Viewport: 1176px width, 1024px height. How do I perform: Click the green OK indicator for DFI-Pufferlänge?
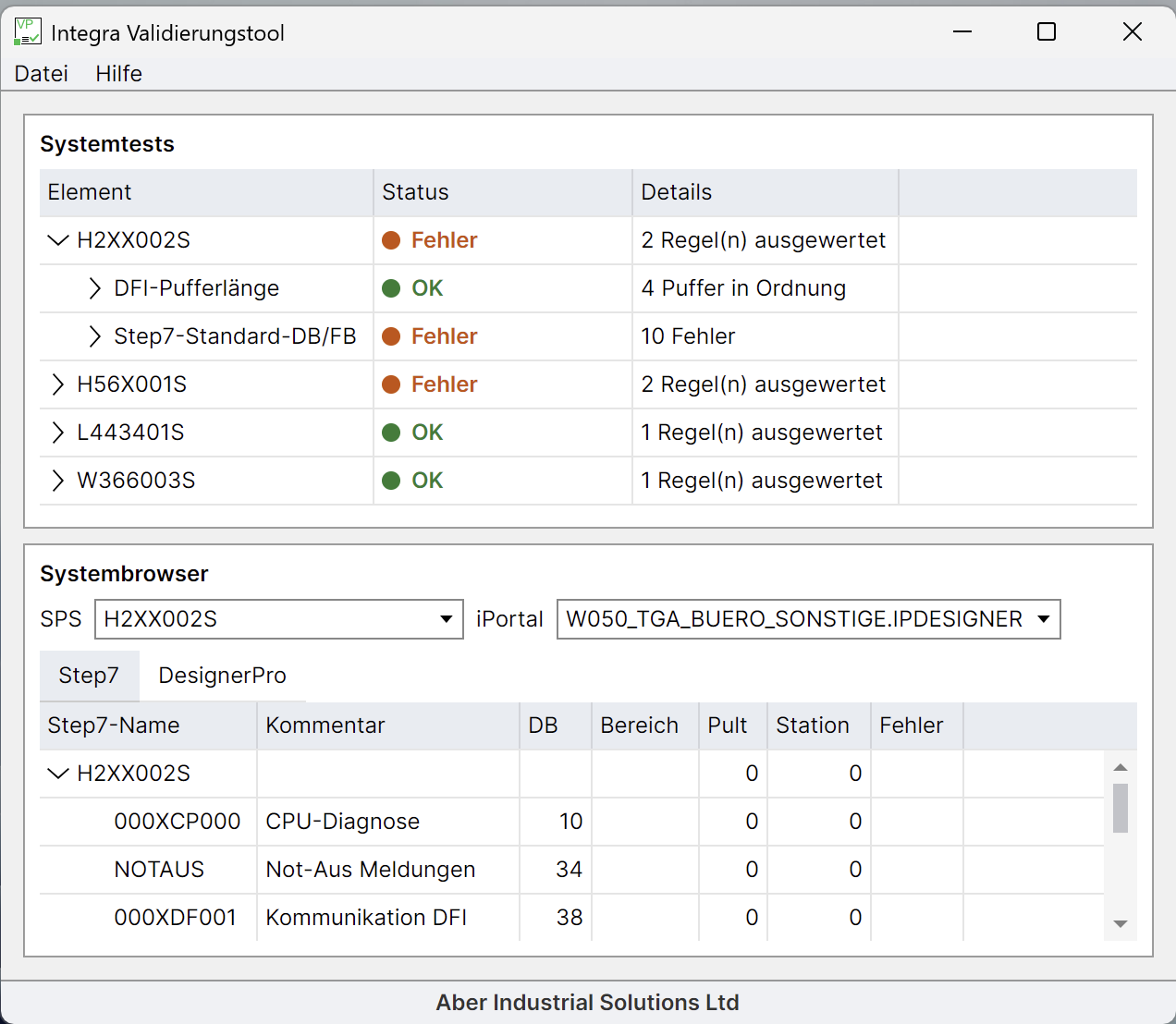391,288
